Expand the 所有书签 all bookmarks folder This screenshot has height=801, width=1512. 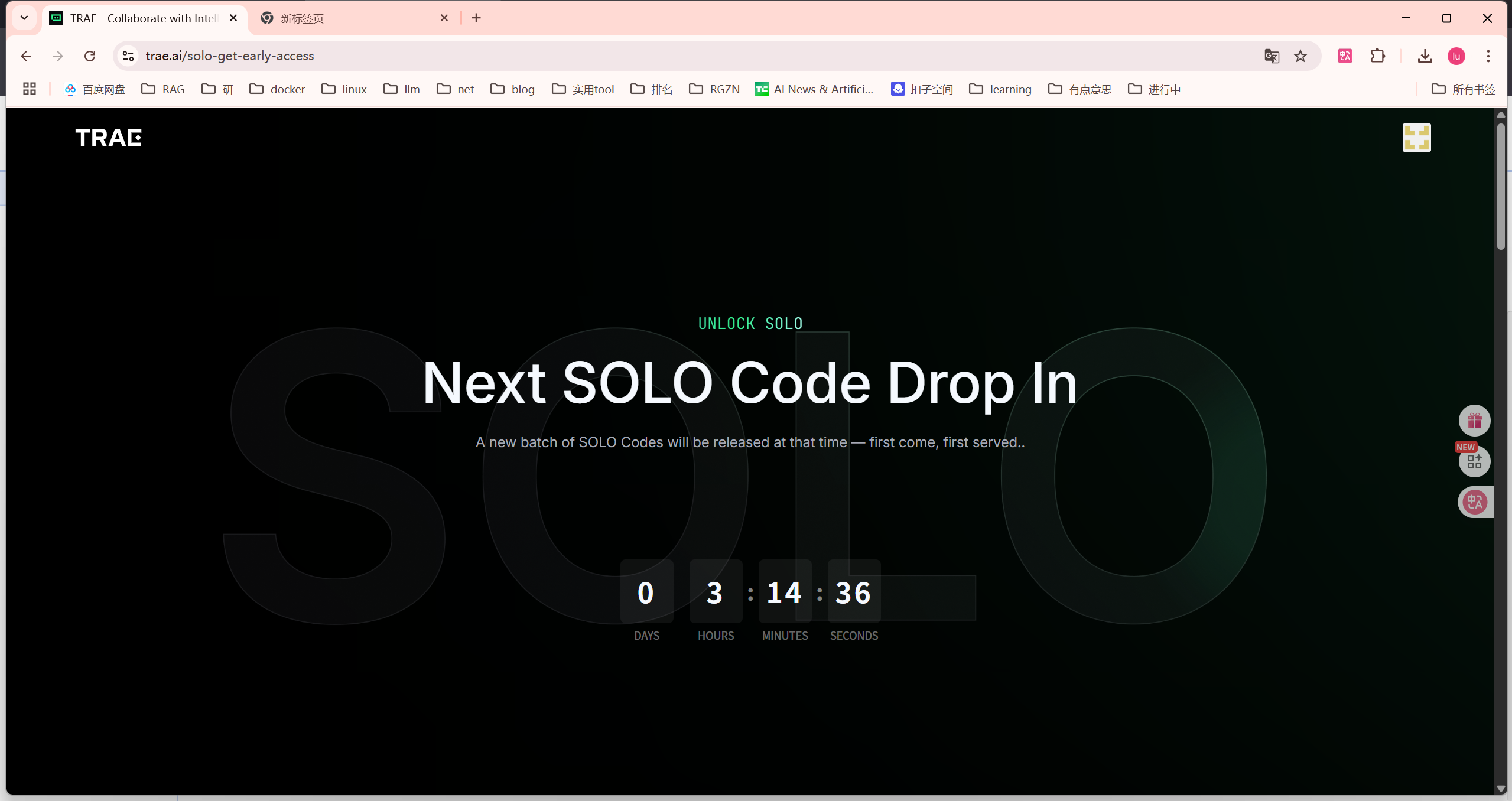pos(1463,89)
